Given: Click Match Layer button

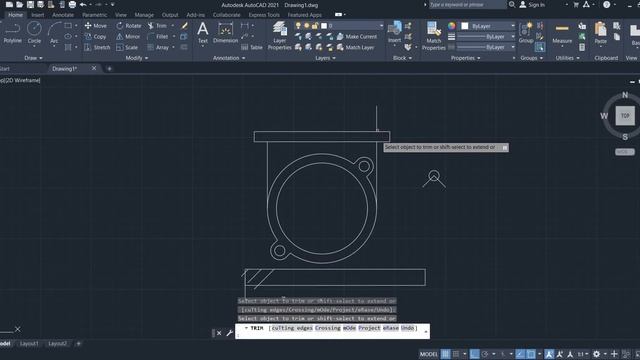Looking at the screenshot, I should click(356, 47).
